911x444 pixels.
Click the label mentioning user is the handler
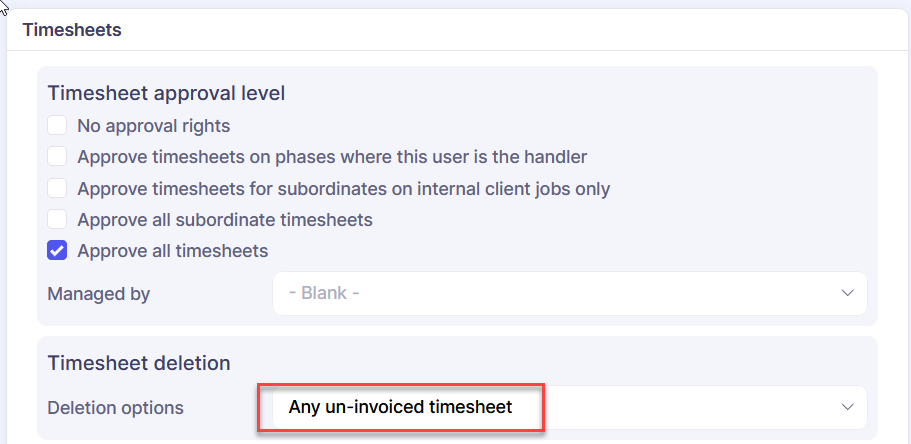(332, 157)
